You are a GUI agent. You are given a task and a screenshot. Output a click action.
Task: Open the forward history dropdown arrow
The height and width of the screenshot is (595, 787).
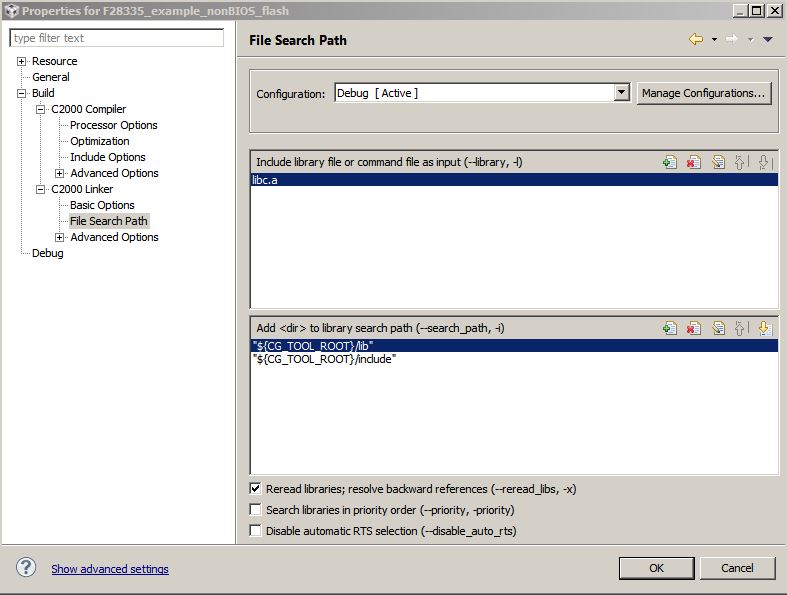tap(750, 40)
